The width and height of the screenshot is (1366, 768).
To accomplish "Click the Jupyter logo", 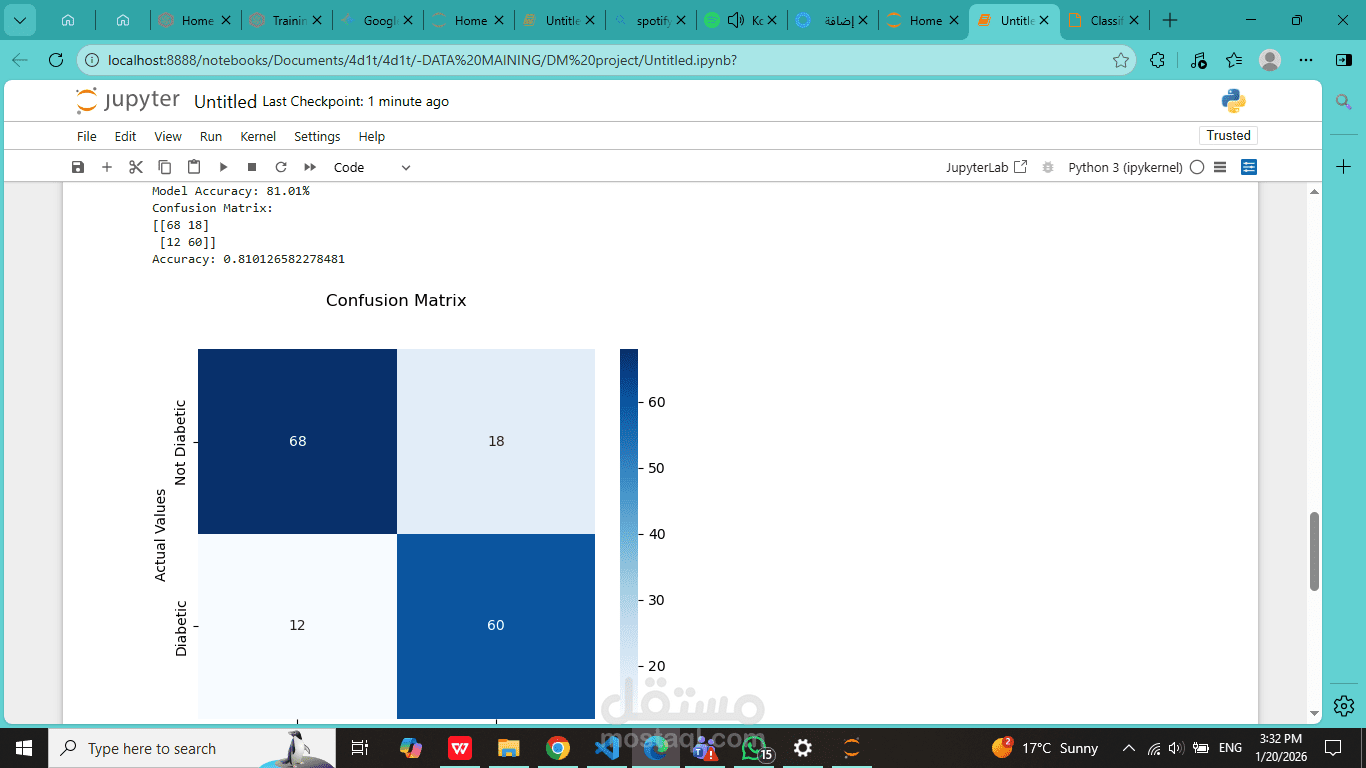I will 128,100.
